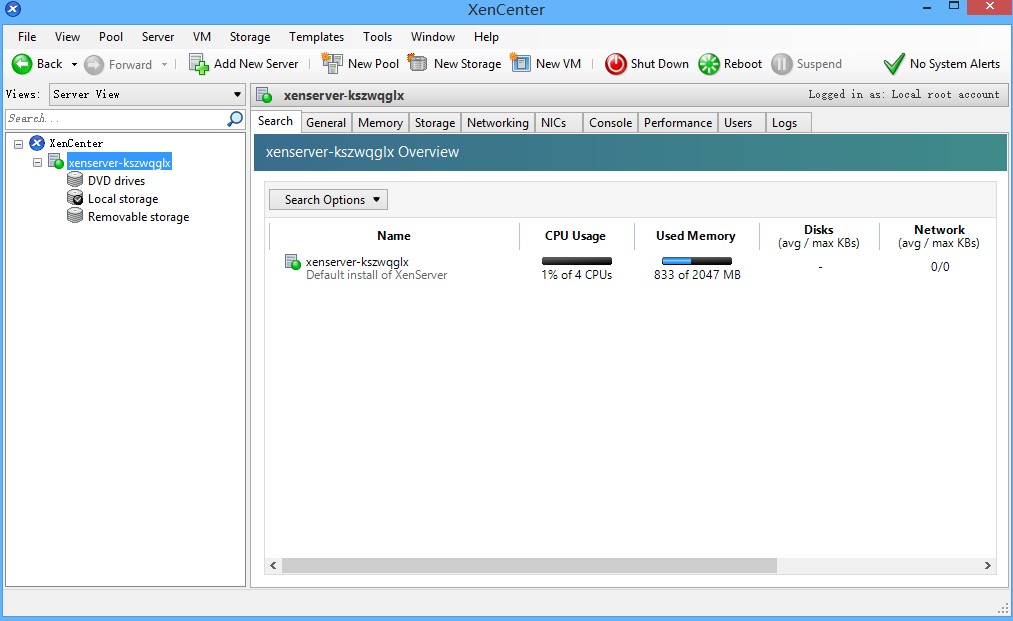
Task: Click the Network column header
Action: [x=939, y=236]
